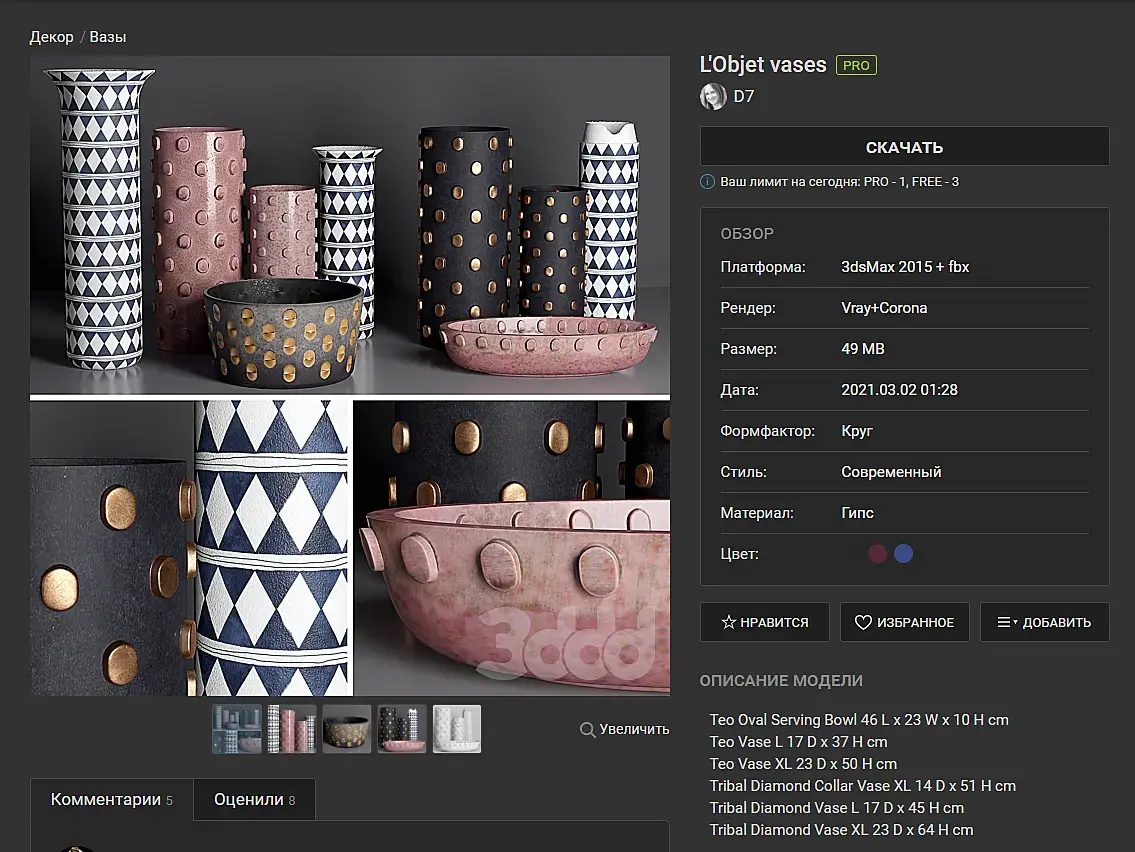The image size is (1135, 852).
Task: Add model to ИЗБРАННОЕ favorites
Action: (904, 622)
